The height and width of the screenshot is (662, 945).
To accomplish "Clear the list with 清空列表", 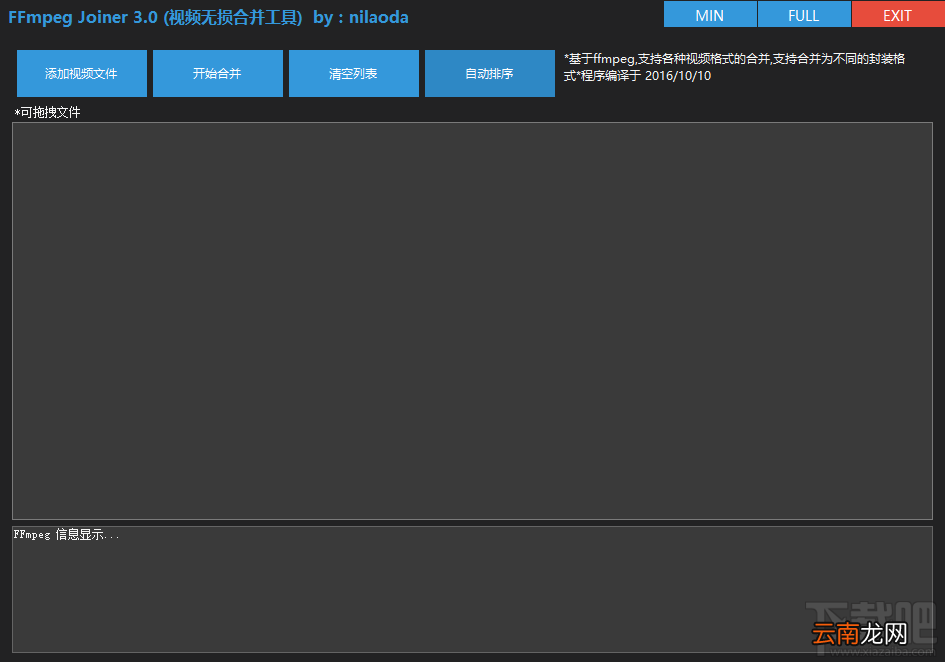I will [x=354, y=74].
